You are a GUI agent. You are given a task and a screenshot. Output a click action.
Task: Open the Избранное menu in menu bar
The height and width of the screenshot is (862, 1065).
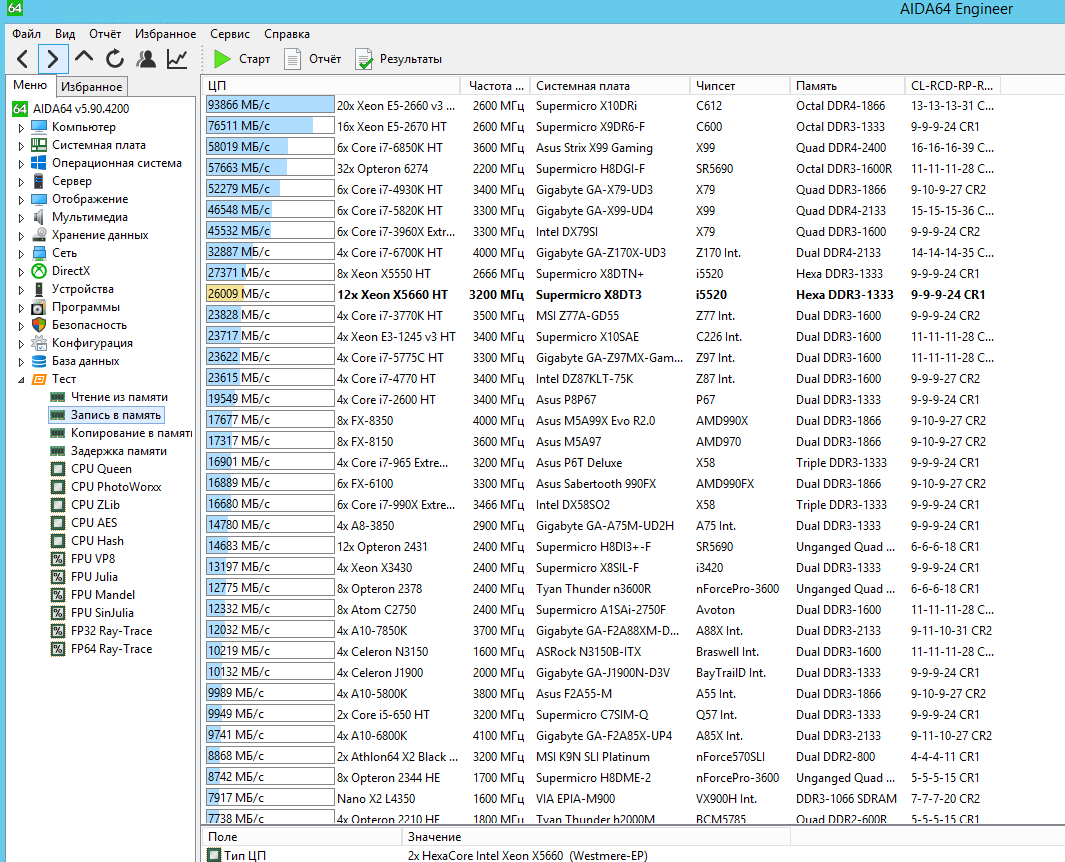tap(165, 34)
